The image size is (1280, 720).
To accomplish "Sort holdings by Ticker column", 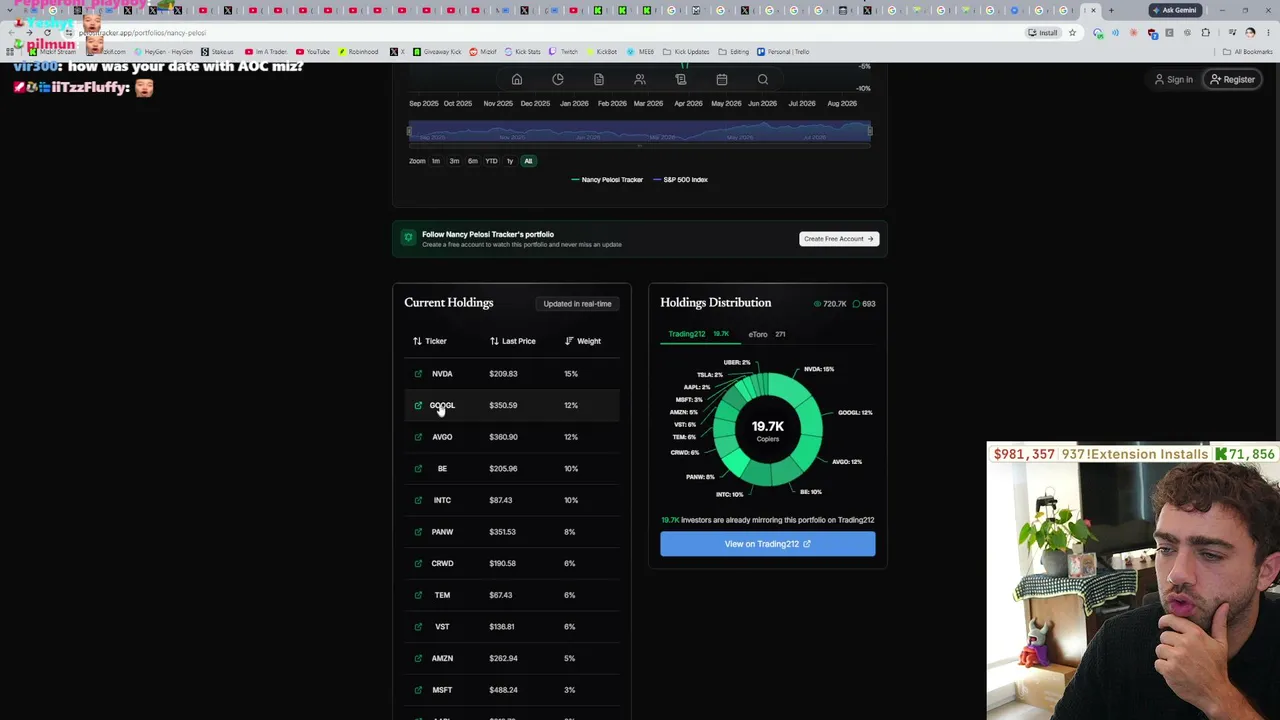I will pos(430,341).
